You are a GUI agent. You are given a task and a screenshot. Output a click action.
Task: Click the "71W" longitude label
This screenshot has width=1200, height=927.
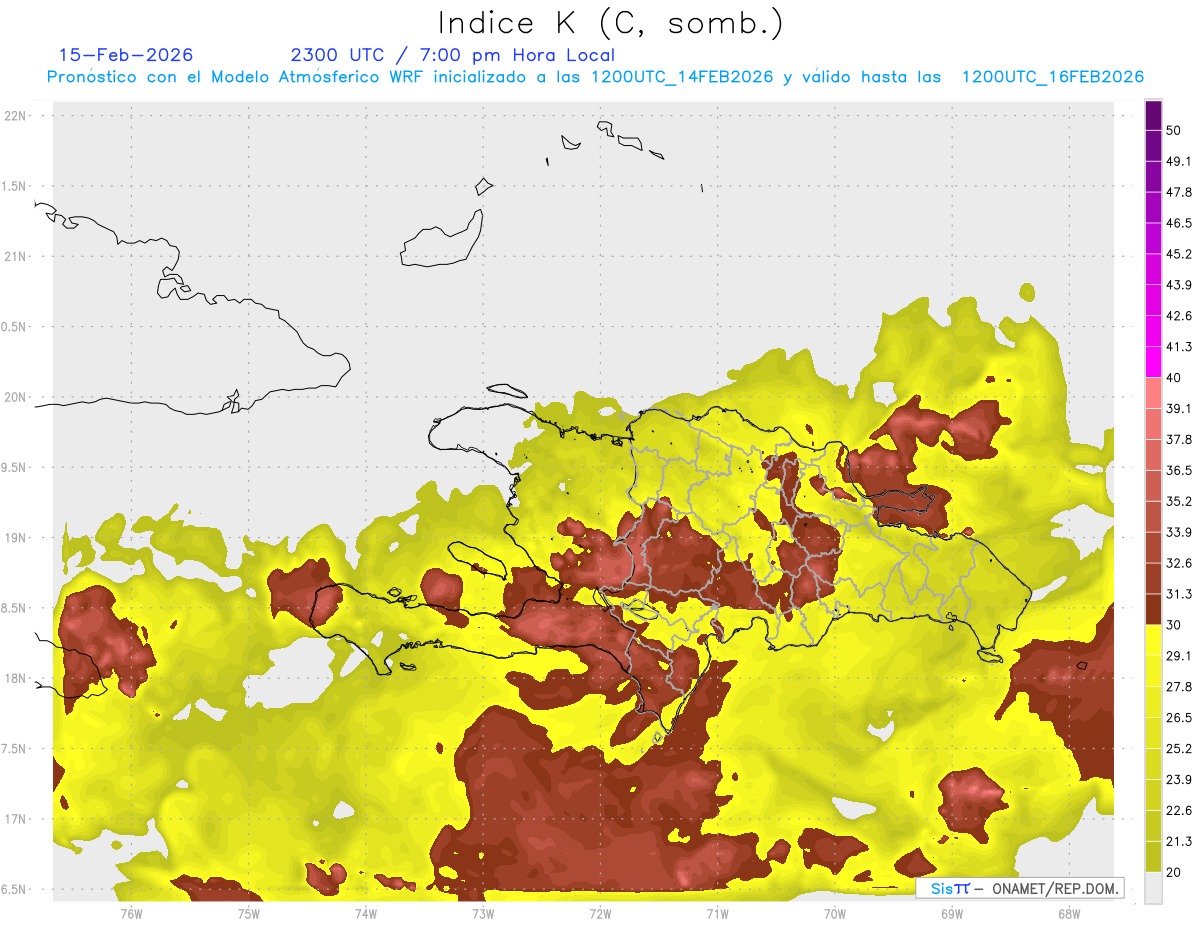point(717,913)
